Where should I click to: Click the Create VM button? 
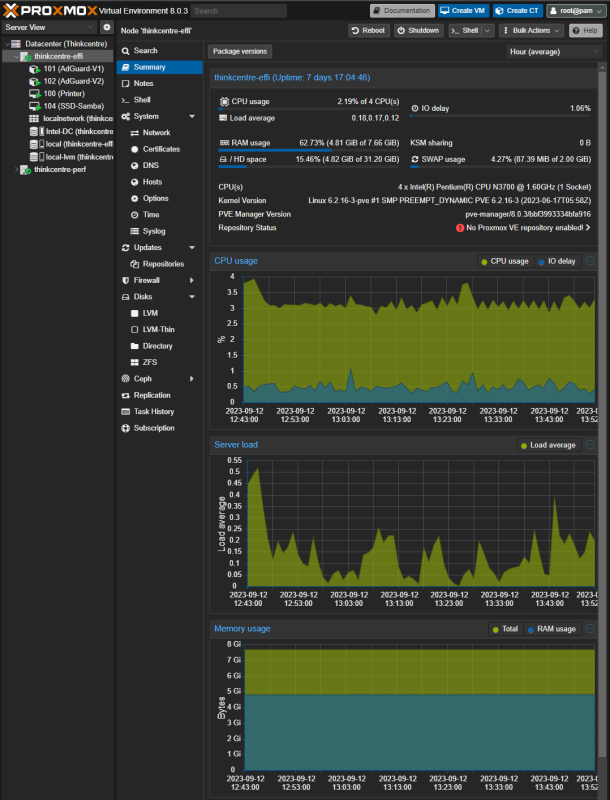click(x=463, y=11)
